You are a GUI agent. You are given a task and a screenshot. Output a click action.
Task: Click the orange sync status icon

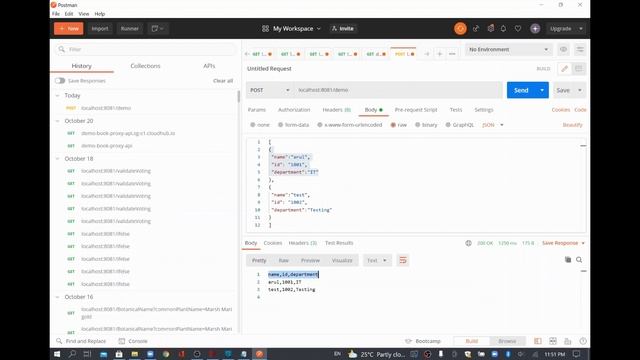coord(460,29)
